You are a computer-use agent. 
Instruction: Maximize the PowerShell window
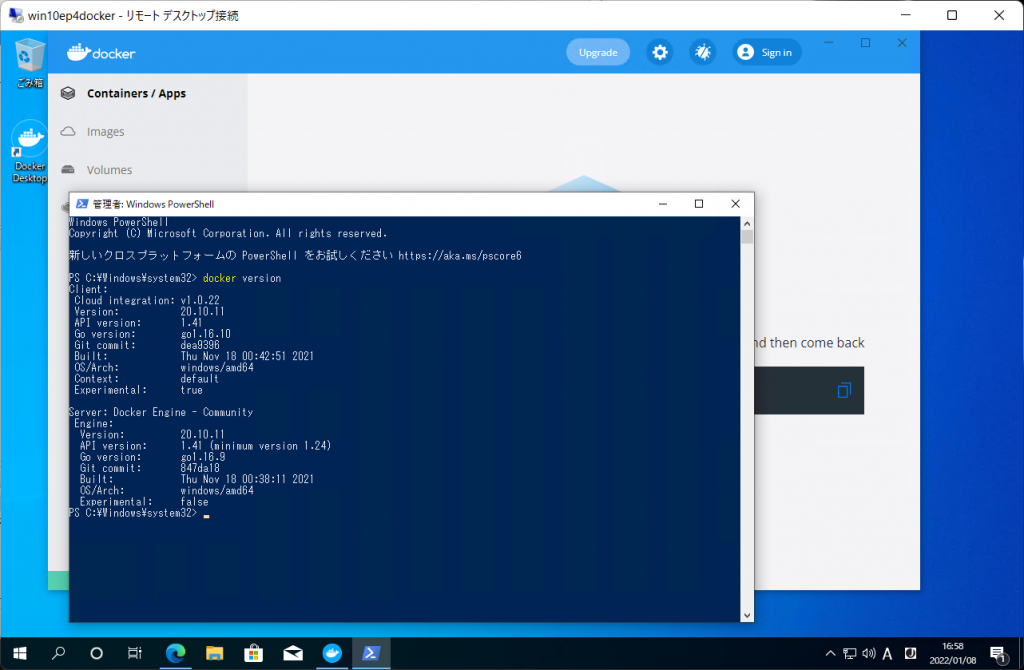click(x=699, y=204)
